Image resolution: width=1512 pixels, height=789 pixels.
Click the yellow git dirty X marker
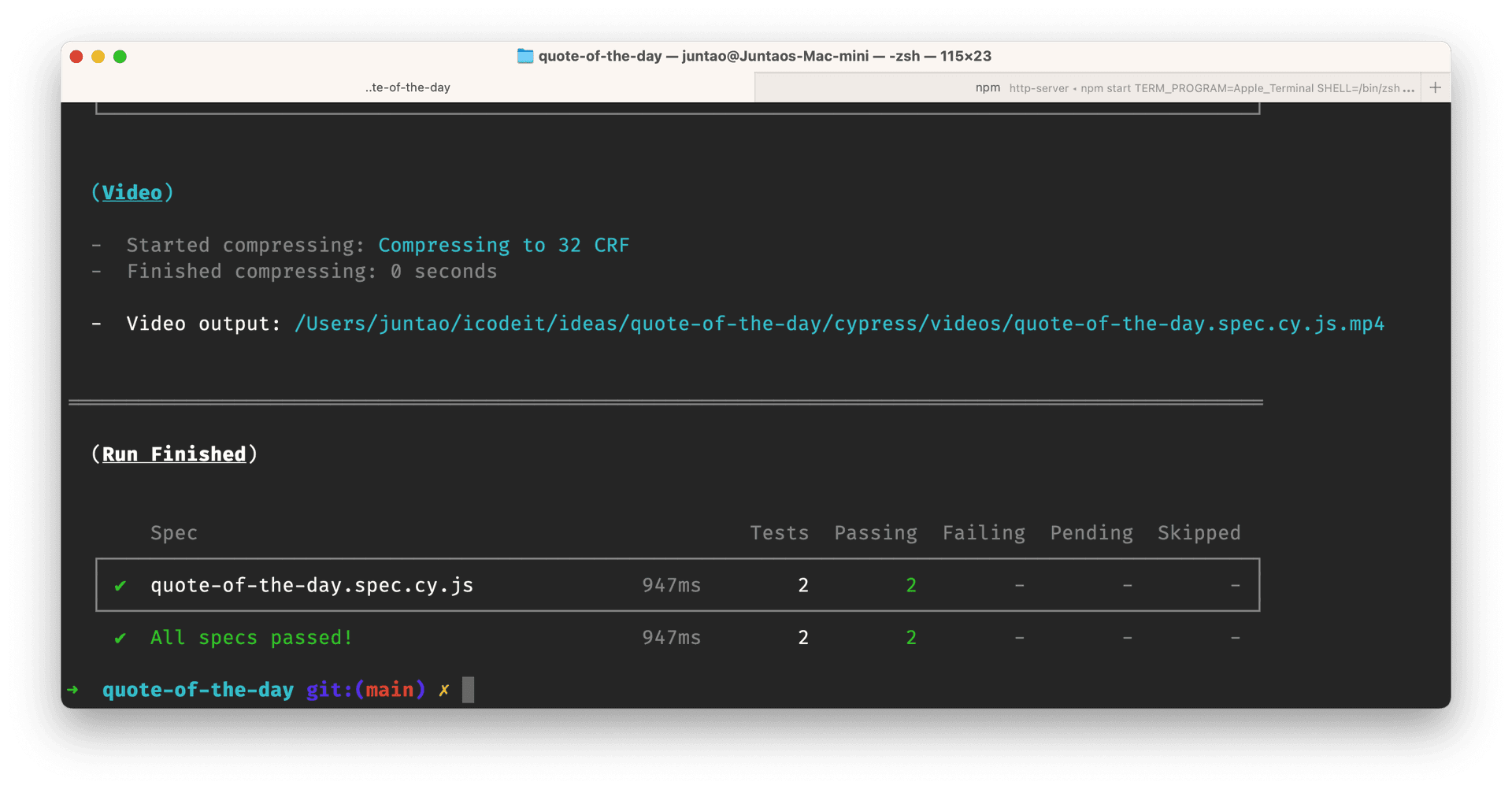pyautogui.click(x=444, y=690)
